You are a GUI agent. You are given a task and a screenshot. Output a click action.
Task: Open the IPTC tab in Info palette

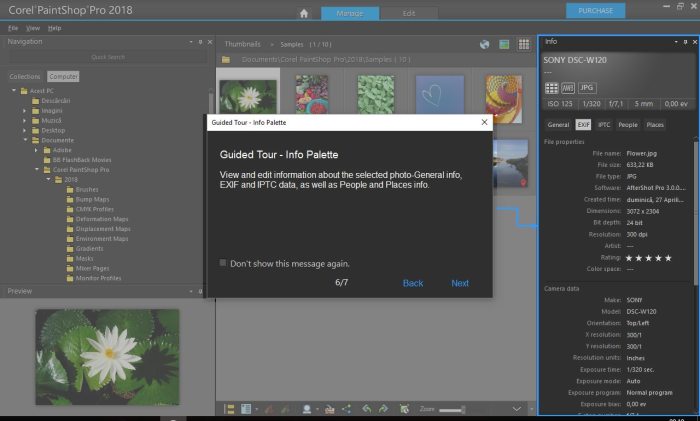[x=604, y=125]
